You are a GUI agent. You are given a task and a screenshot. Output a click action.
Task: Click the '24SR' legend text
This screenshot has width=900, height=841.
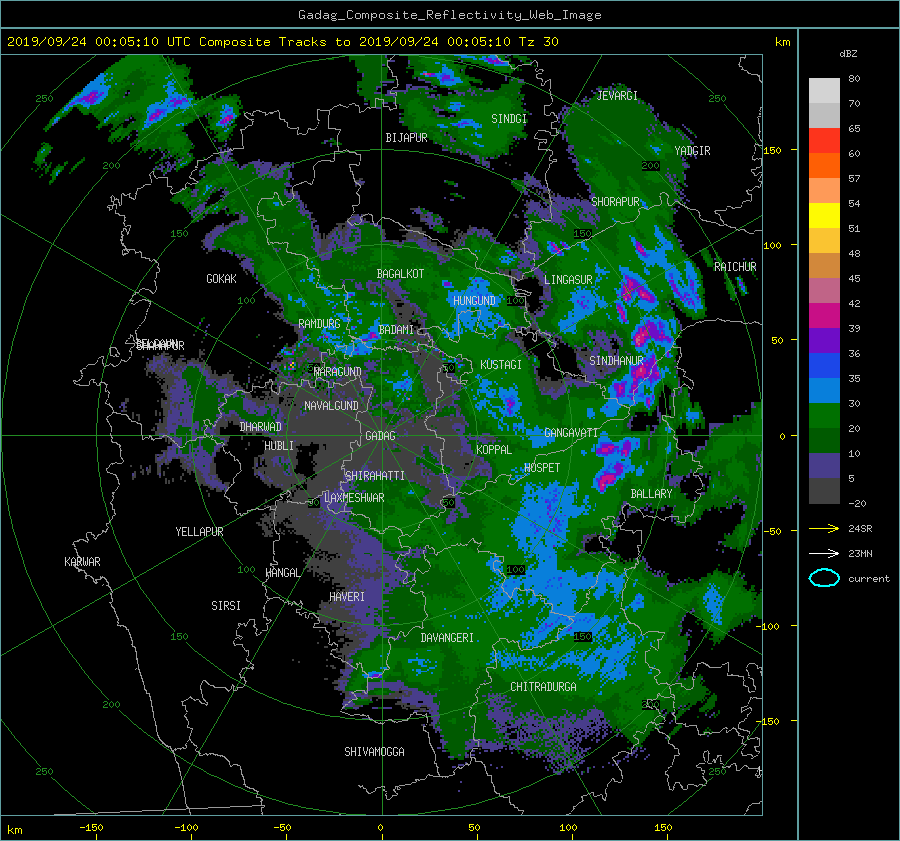(x=860, y=529)
